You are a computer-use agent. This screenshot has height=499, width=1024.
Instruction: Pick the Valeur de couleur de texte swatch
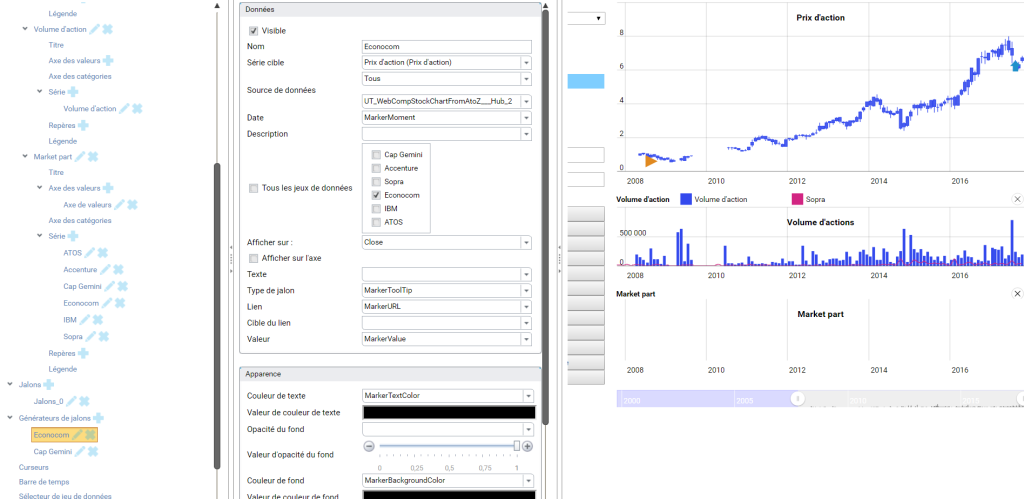[x=449, y=412]
